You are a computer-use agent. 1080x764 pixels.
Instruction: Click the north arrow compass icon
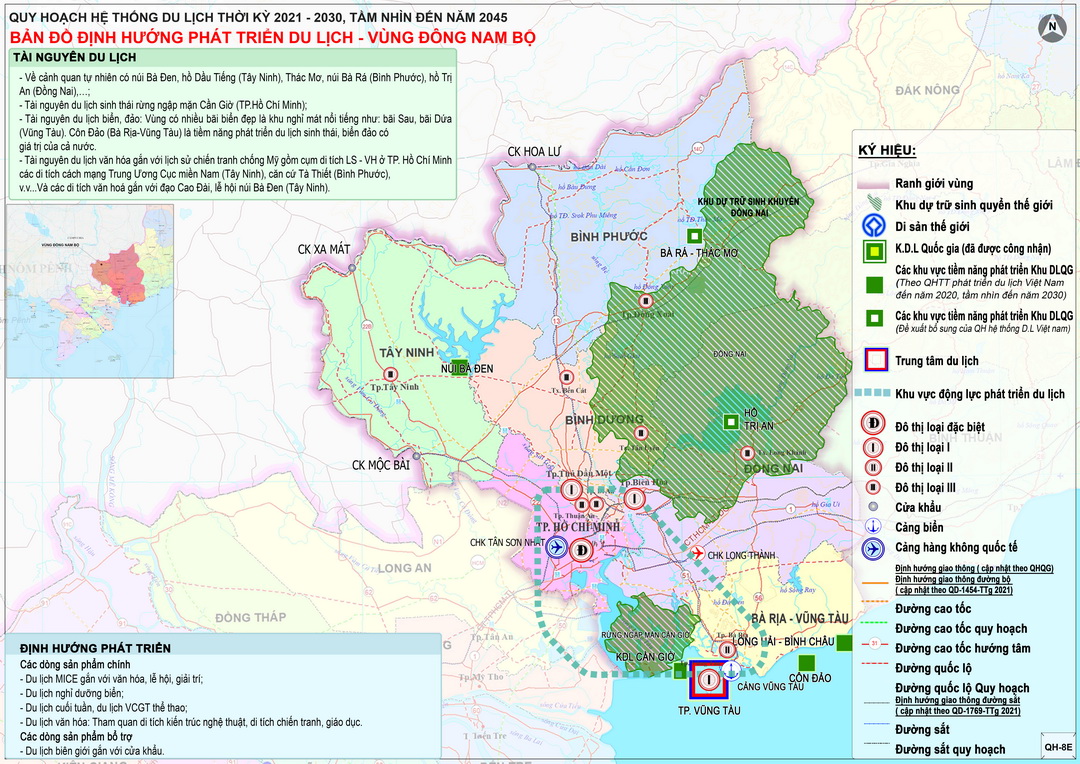pyautogui.click(x=1052, y=27)
